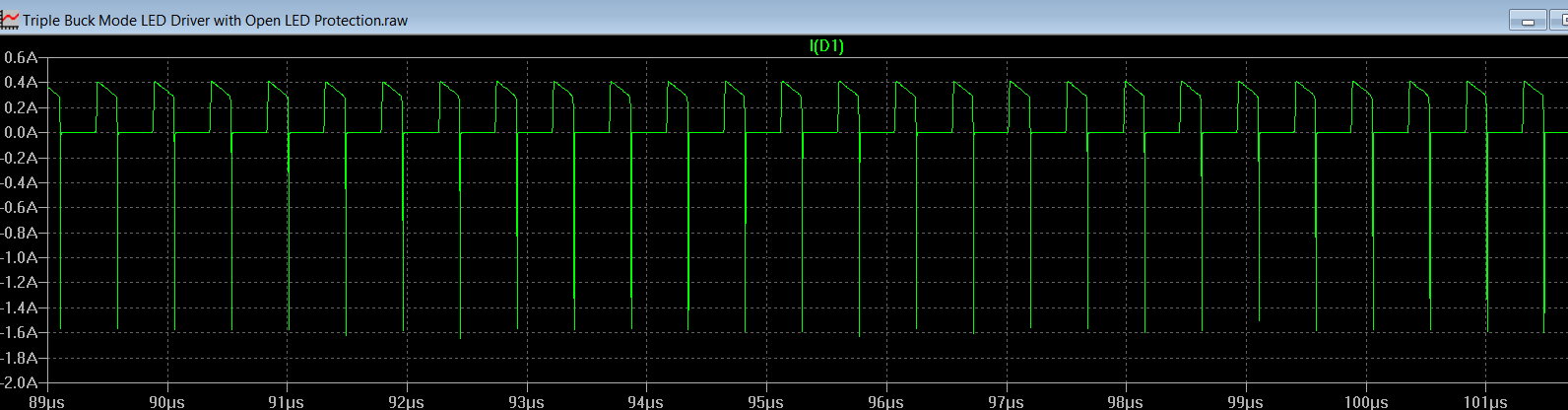The width and height of the screenshot is (1568, 410).
Task: Click the -2.0A vertical axis label
Action: (x=19, y=382)
